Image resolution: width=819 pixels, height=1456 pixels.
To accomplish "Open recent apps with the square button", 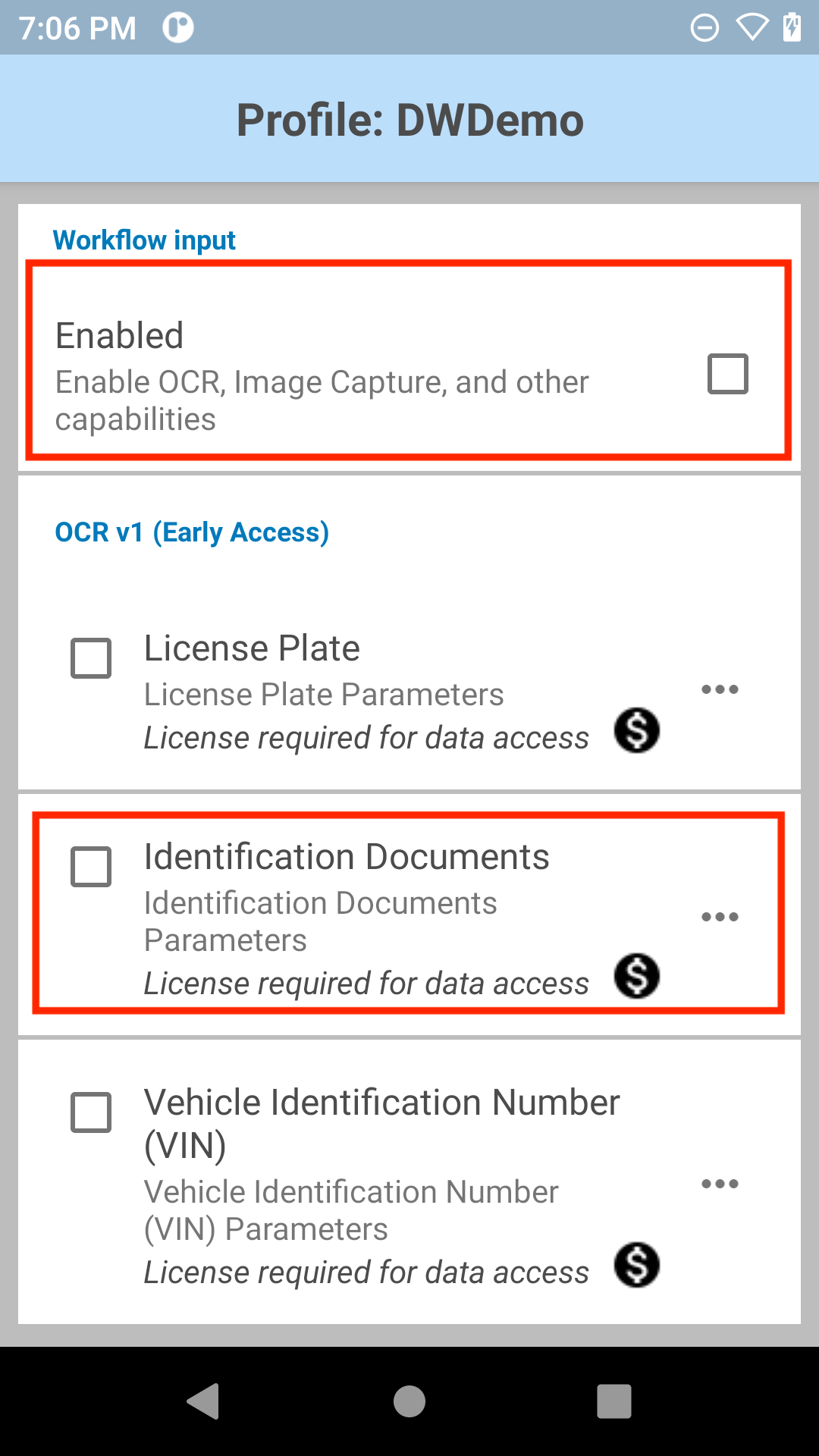I will pos(614,1401).
